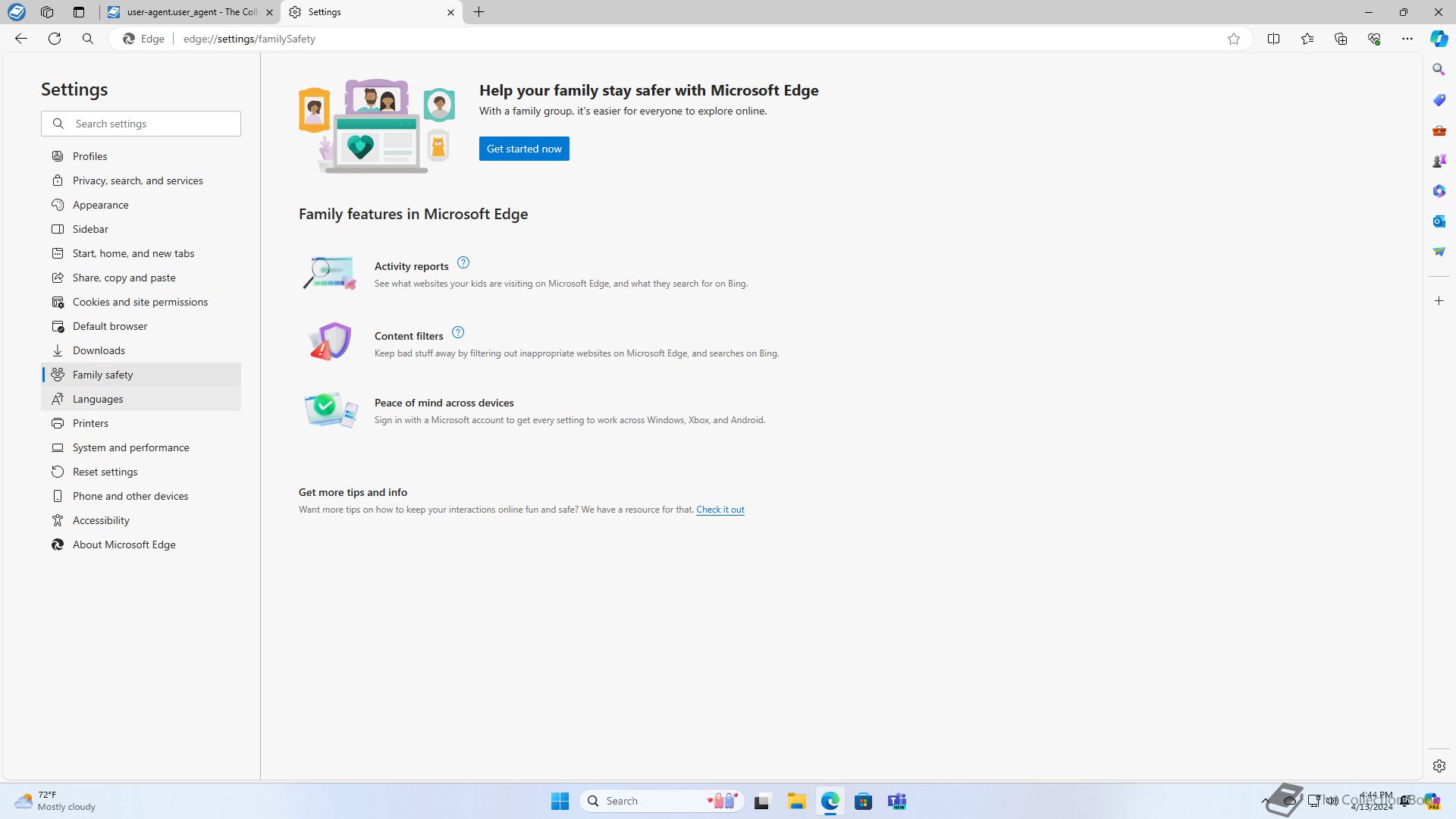The height and width of the screenshot is (819, 1456).
Task: Open Browser essentials heart icon
Action: tap(1374, 39)
